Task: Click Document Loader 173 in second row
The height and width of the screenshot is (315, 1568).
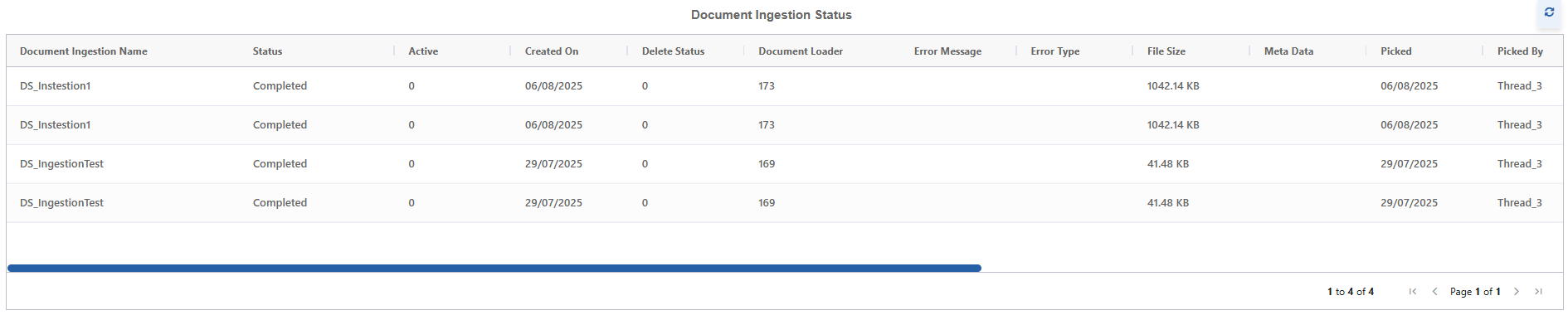Action: (767, 125)
